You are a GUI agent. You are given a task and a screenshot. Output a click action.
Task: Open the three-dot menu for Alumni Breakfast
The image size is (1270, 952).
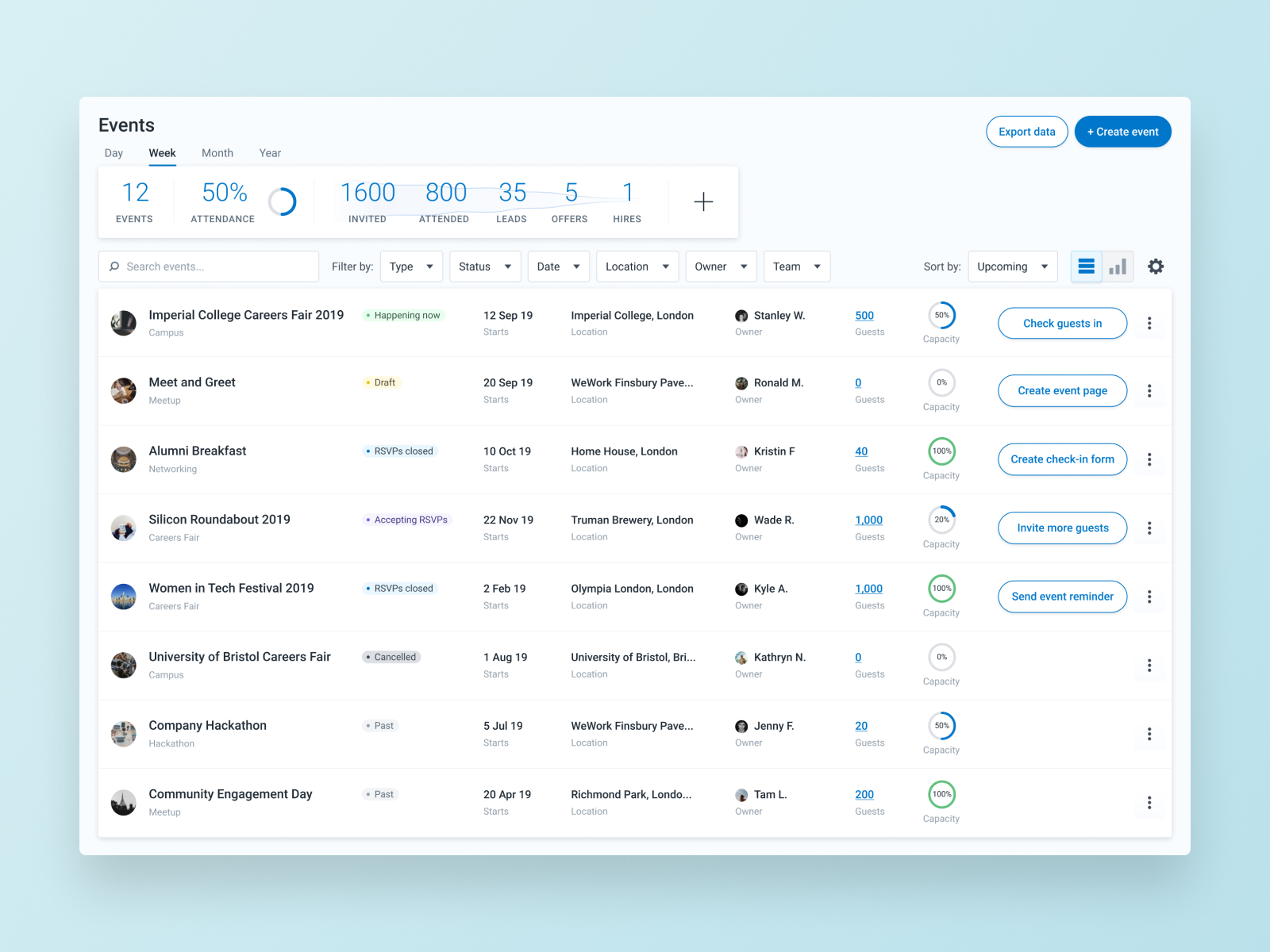tap(1149, 459)
